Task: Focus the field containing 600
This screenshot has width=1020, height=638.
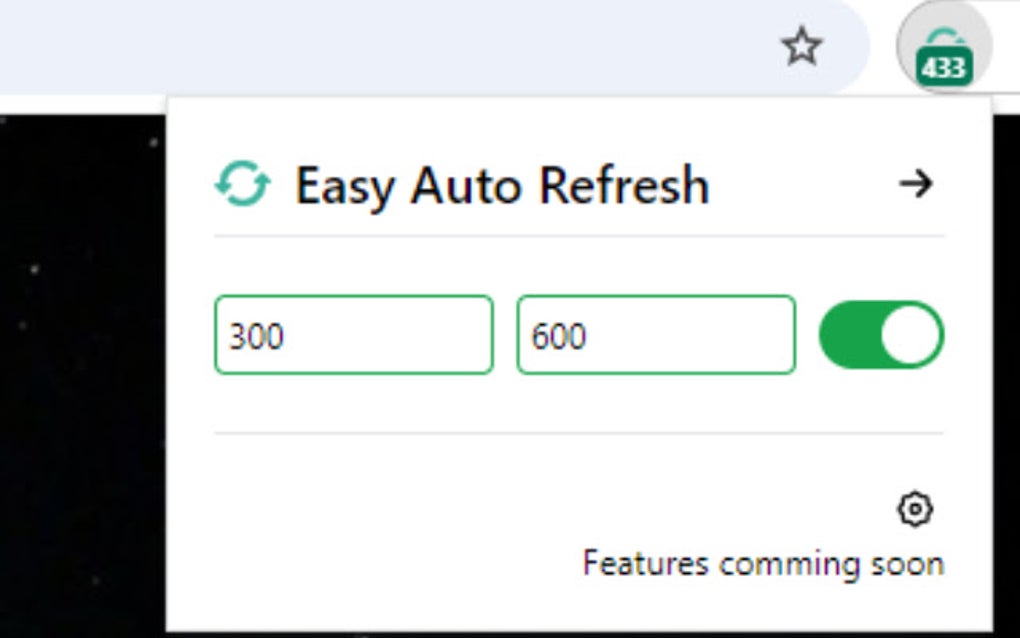Action: [x=655, y=335]
